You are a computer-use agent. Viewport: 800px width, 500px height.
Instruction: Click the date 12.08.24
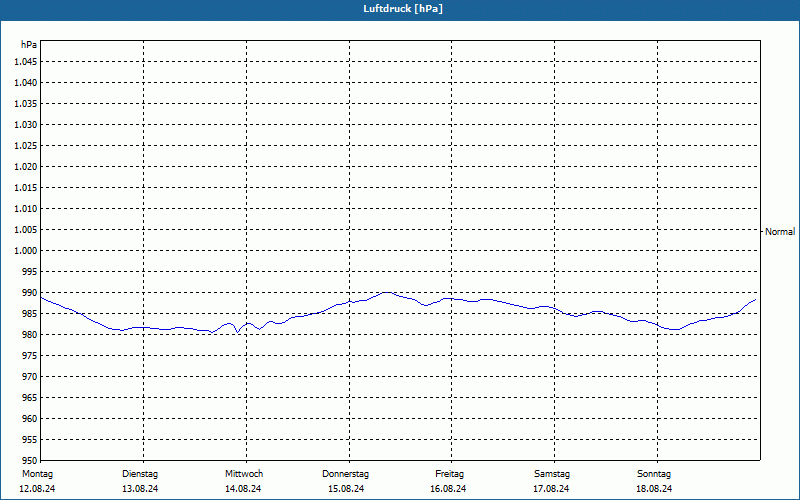[37, 489]
